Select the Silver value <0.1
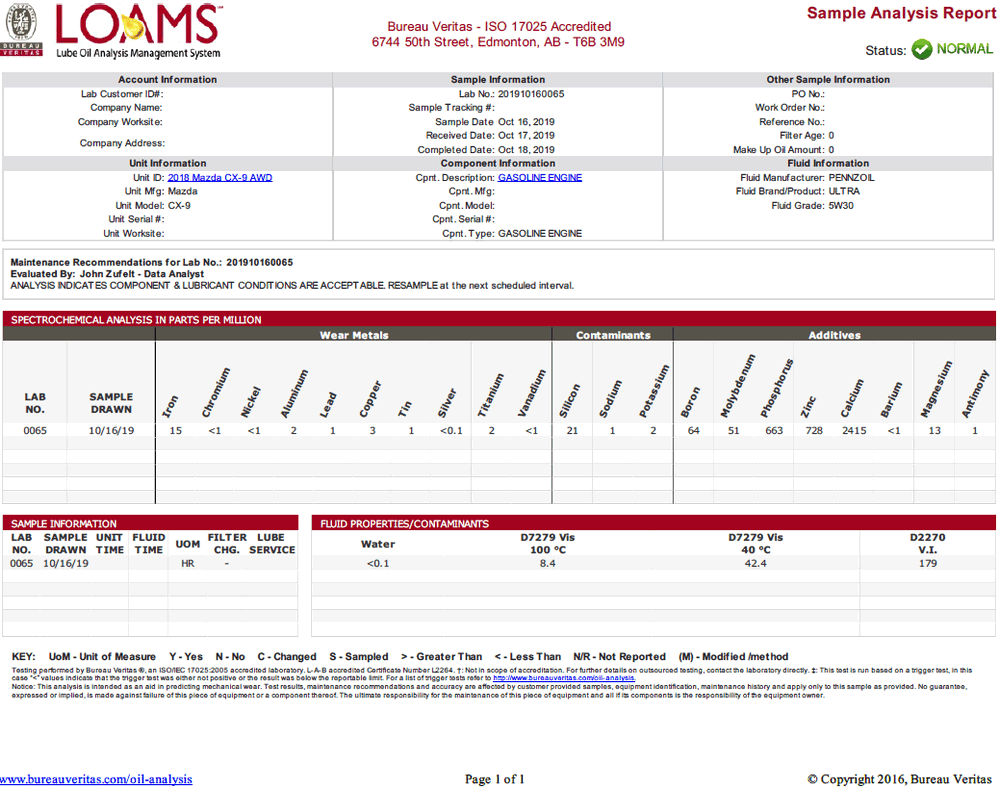Viewport: 1000px width, 789px height. (451, 431)
